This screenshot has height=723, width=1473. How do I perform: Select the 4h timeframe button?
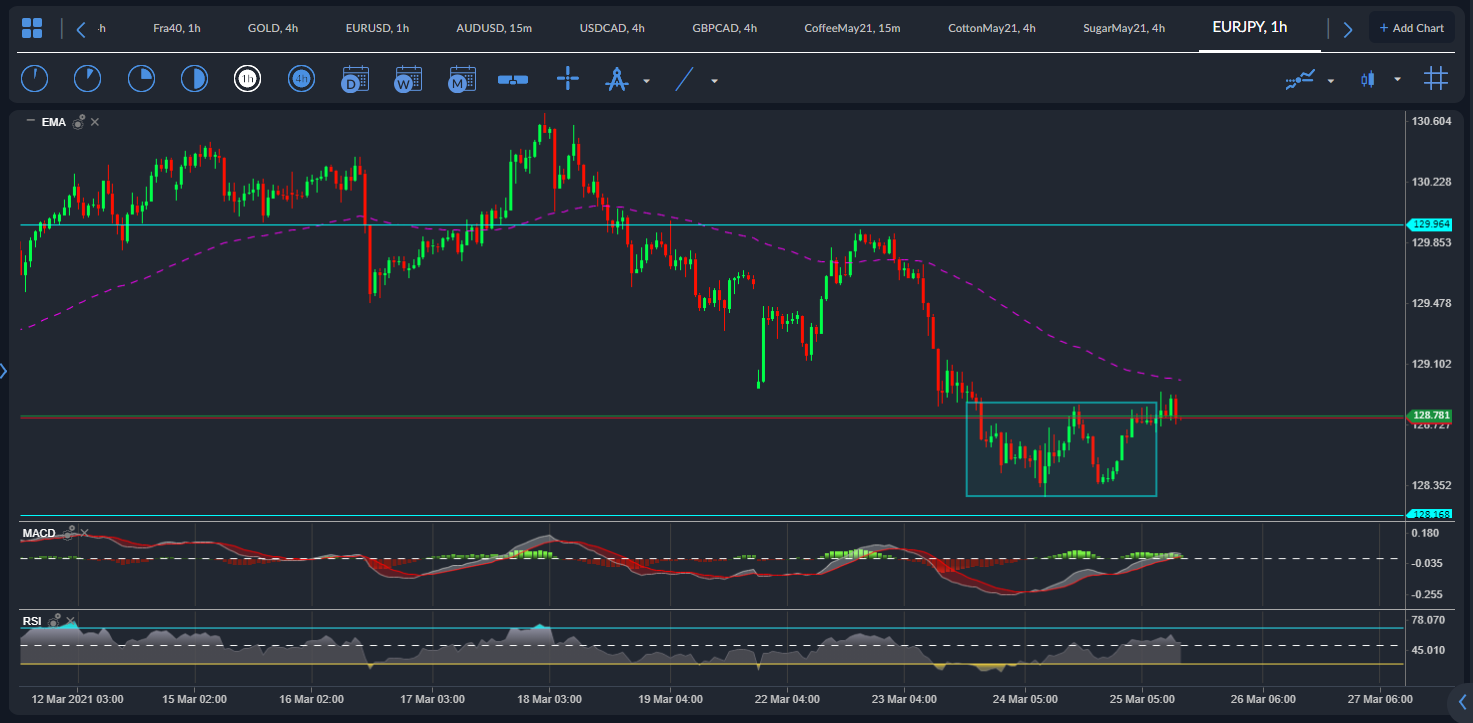301,78
